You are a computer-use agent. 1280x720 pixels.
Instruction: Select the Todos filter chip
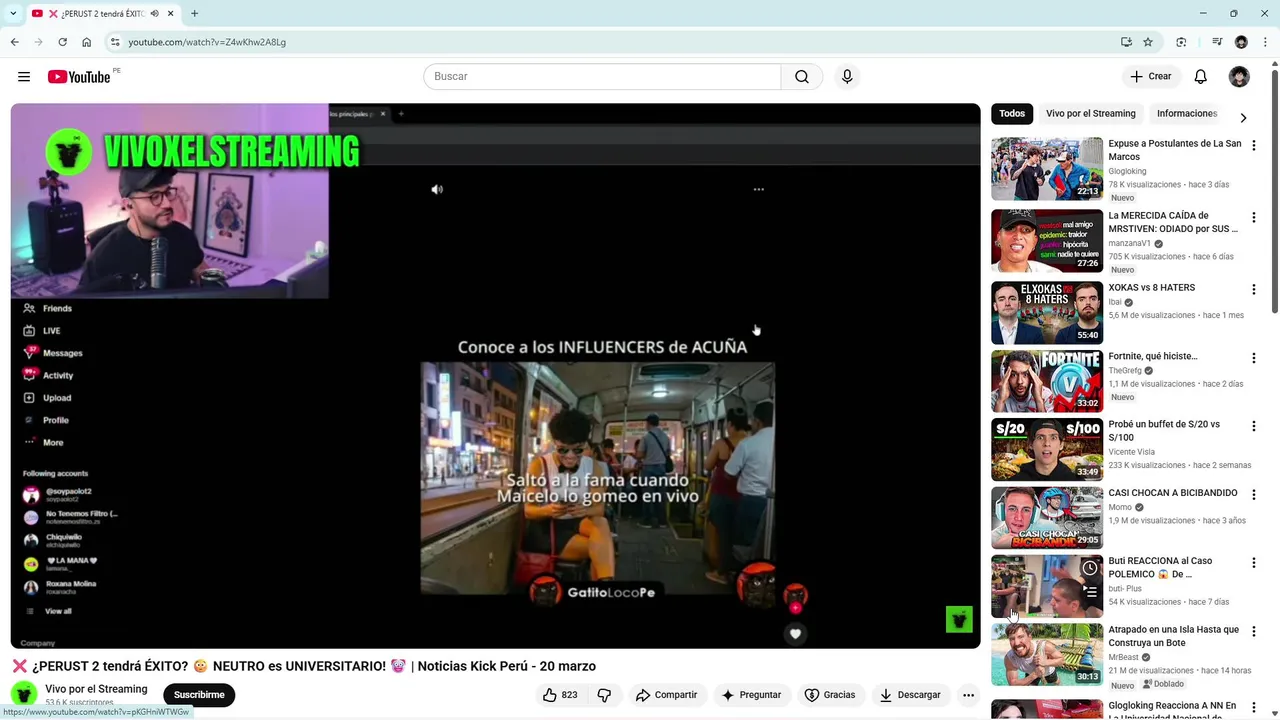point(1012,114)
